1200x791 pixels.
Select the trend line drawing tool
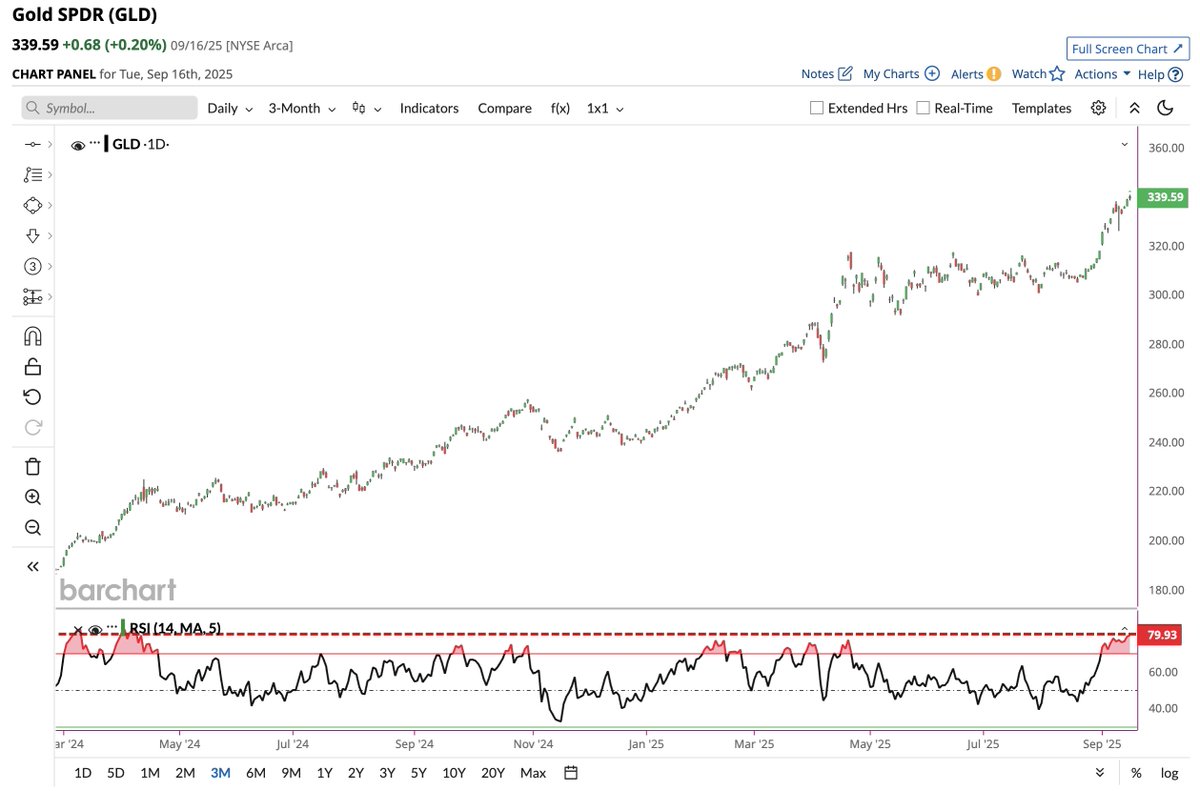pyautogui.click(x=31, y=145)
